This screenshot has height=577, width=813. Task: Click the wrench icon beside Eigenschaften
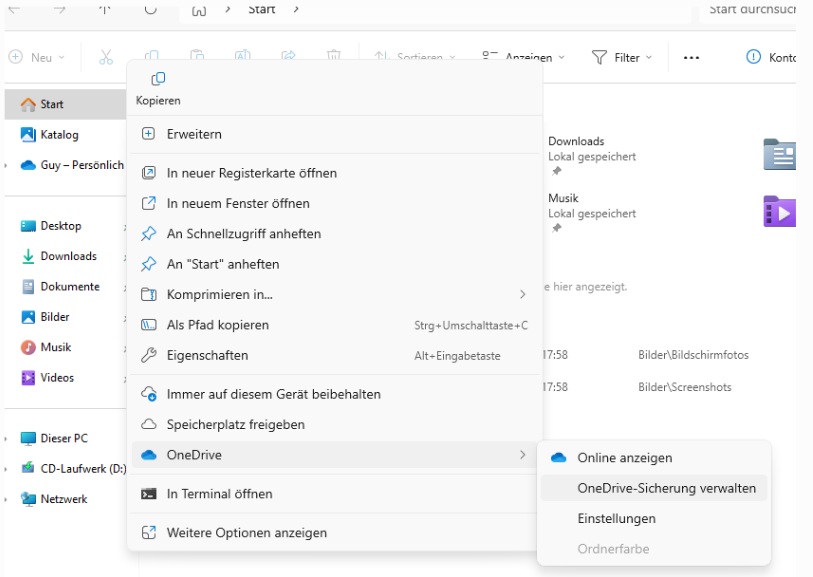pos(149,355)
